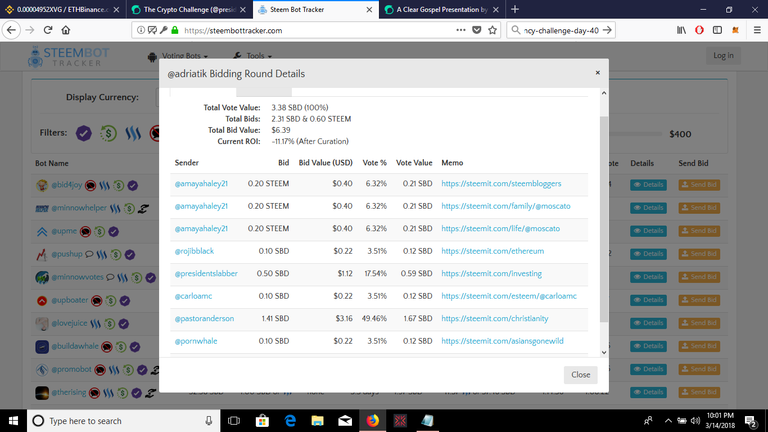Click the dialog vertical scrollbar thumb
This screenshot has width=768, height=432.
tap(604, 219)
